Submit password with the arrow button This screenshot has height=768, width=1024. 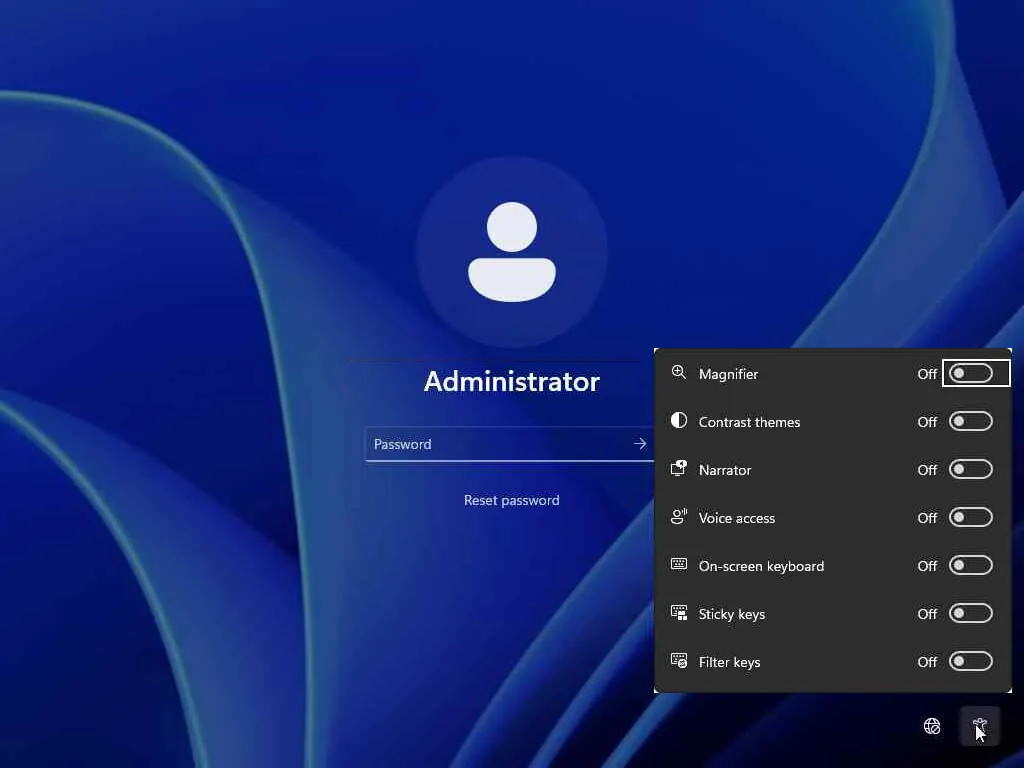pyautogui.click(x=639, y=444)
